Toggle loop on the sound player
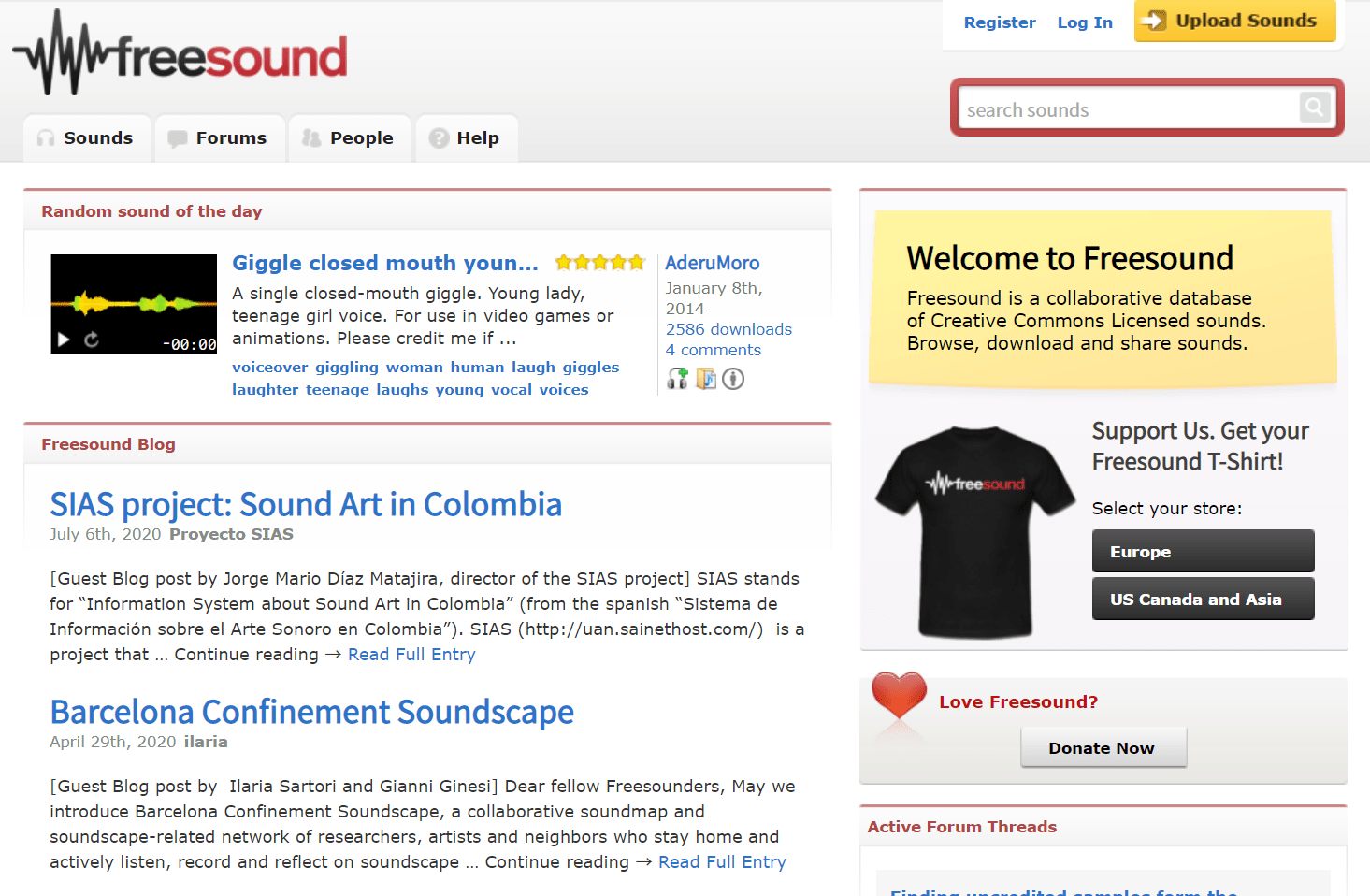 [x=92, y=340]
